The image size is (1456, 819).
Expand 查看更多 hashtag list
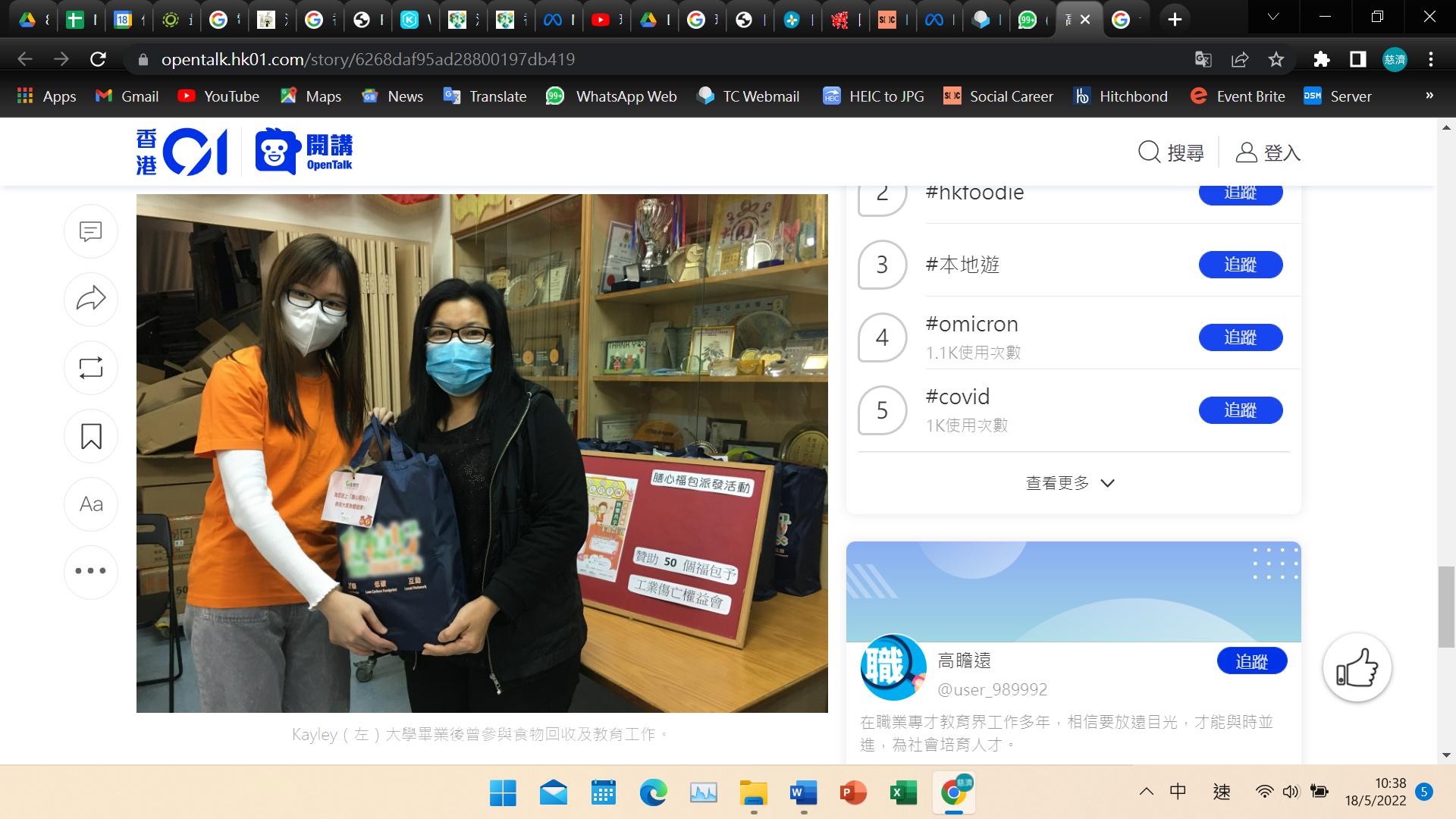1070,483
